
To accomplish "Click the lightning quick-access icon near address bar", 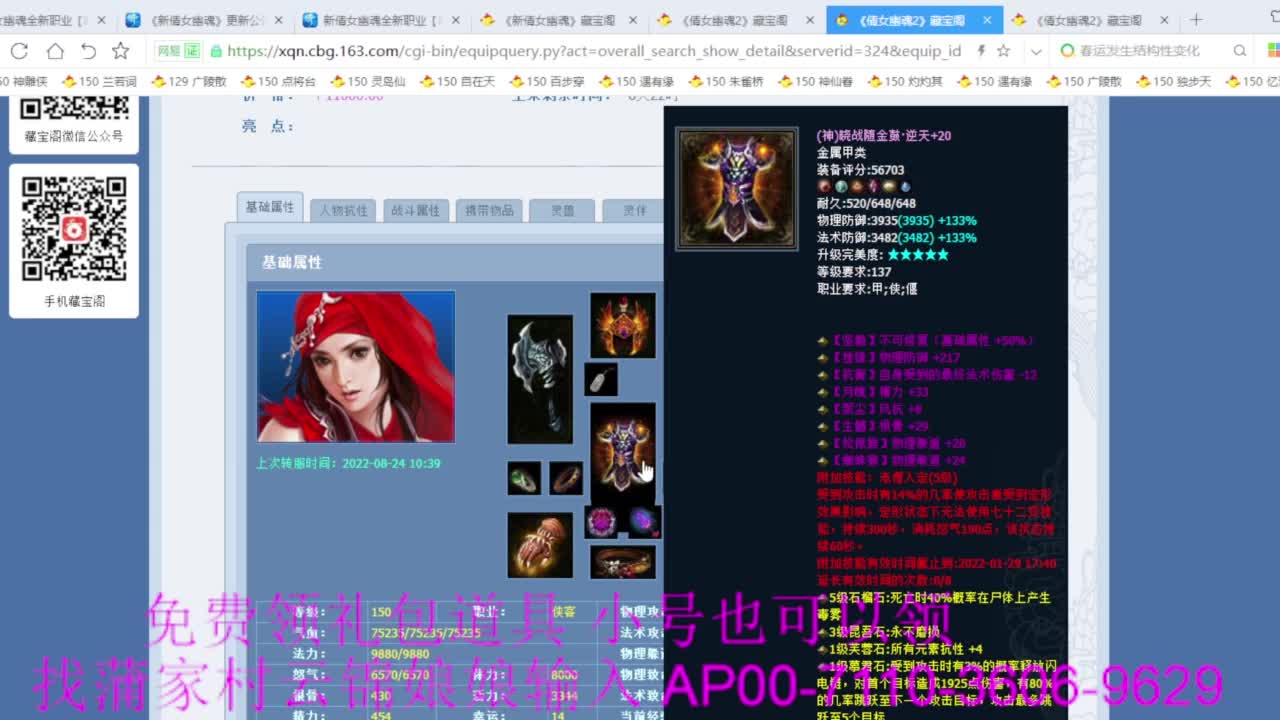I will pos(981,49).
